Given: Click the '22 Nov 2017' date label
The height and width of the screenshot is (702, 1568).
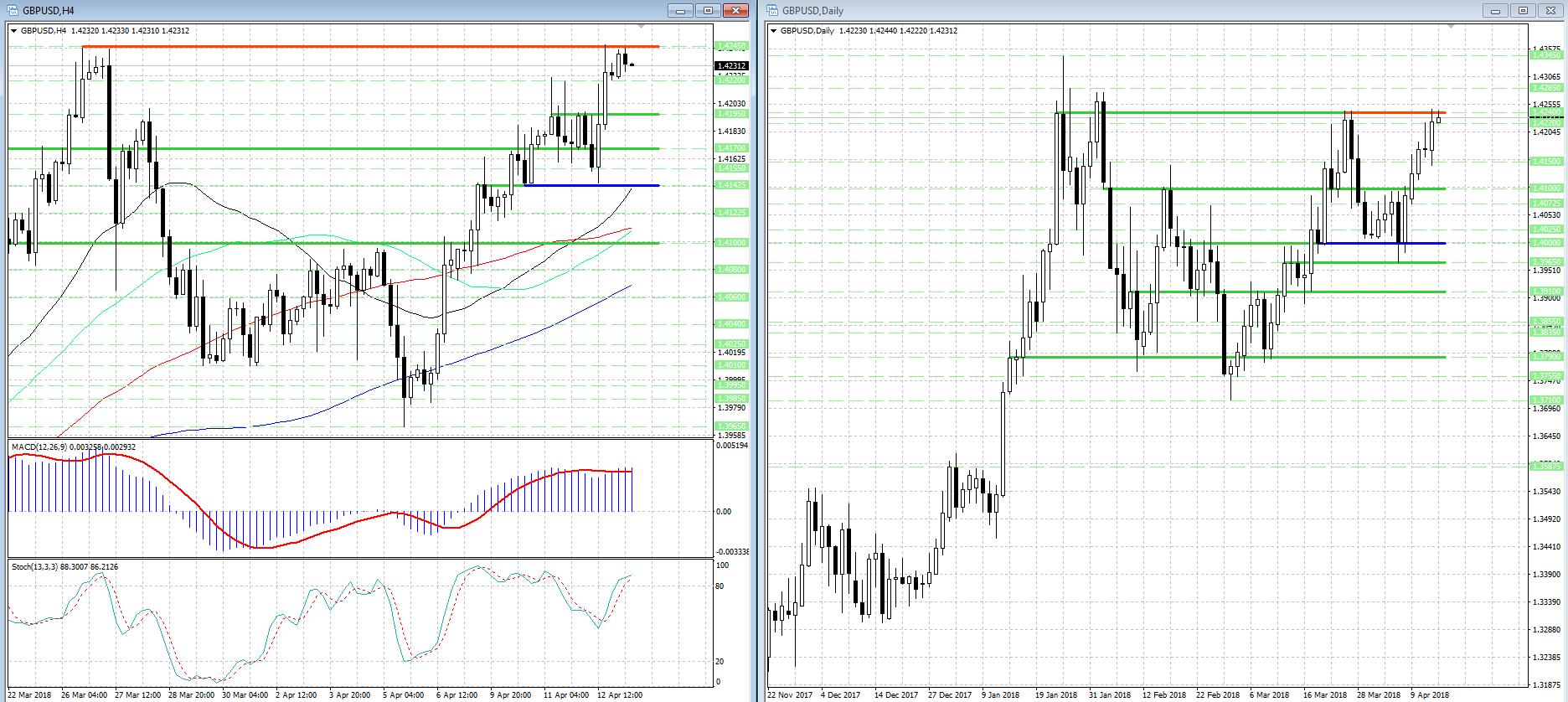Looking at the screenshot, I should [790, 694].
